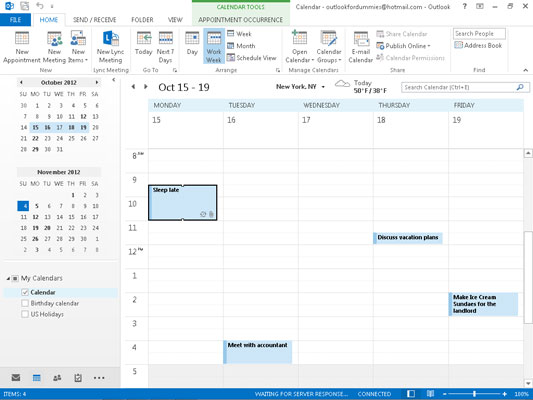Open the FILE tab
This screenshot has width=533, height=400.
coord(15,20)
